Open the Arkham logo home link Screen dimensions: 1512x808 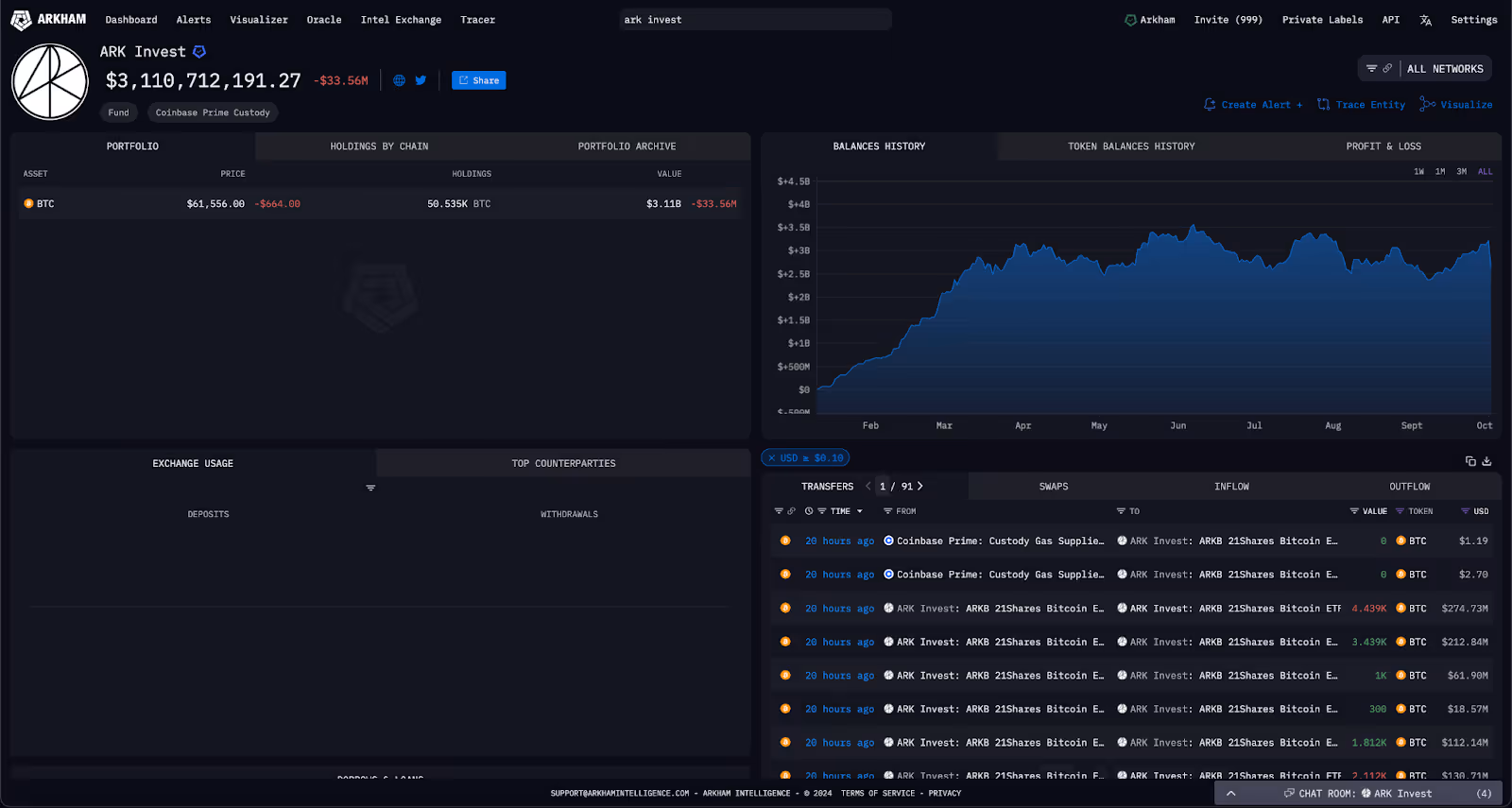click(48, 20)
